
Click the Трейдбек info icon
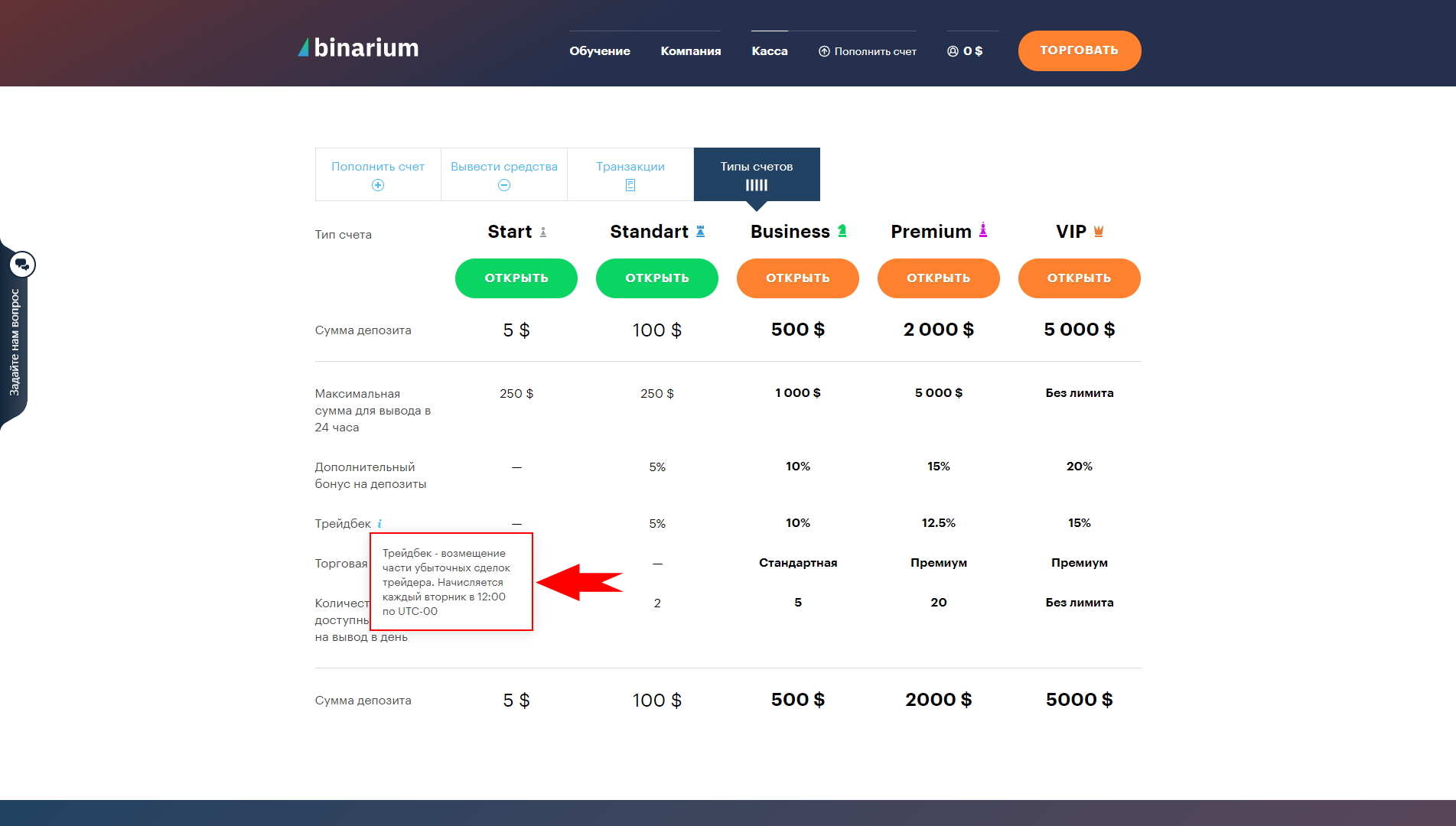coord(379,524)
